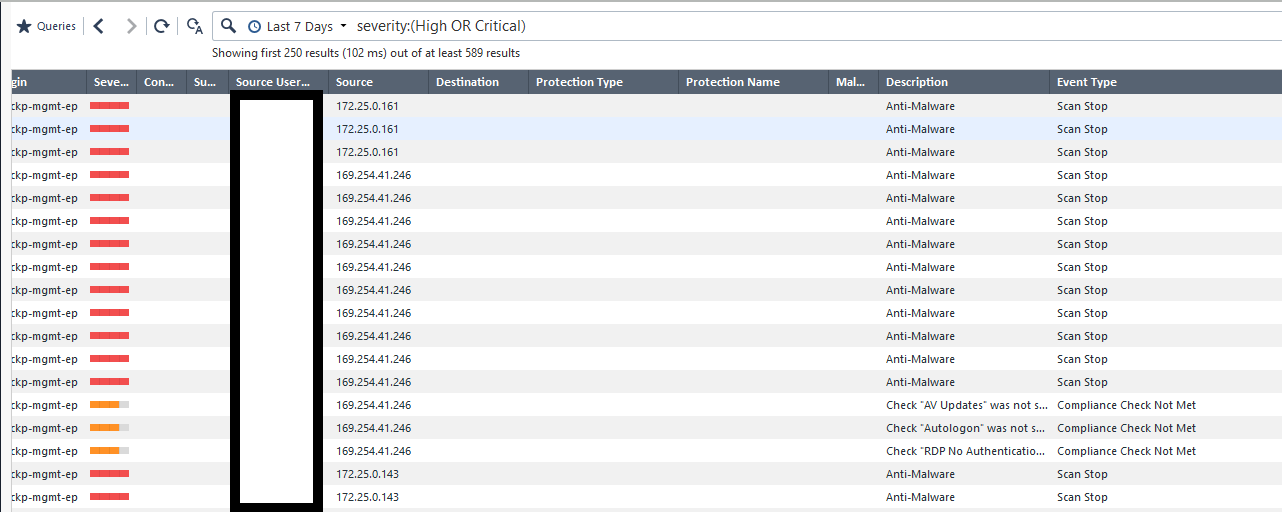The height and width of the screenshot is (512, 1282).
Task: Sort by the Event Type column header
Action: pos(1165,82)
